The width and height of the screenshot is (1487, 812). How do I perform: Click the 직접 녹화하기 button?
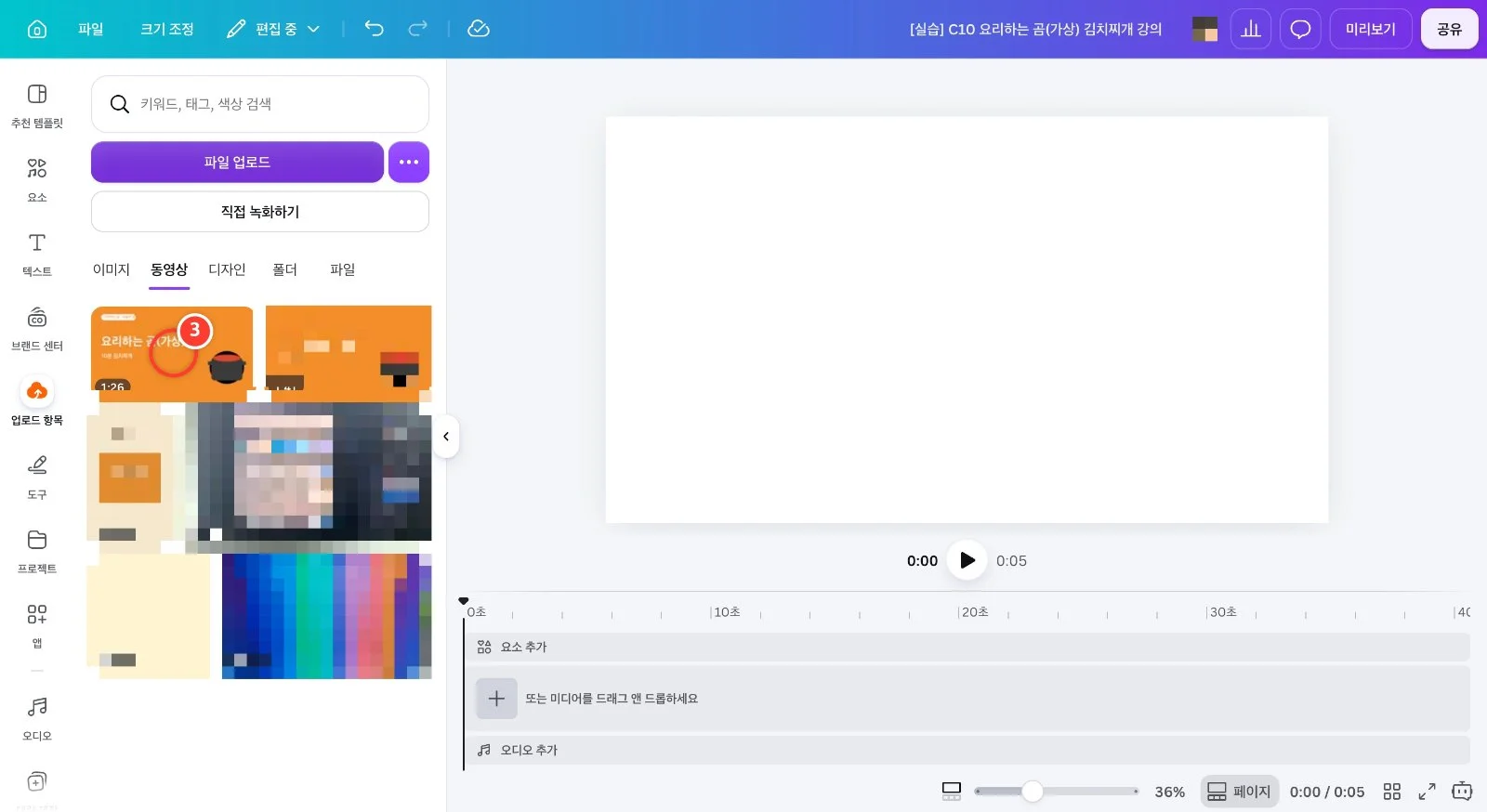click(x=260, y=212)
